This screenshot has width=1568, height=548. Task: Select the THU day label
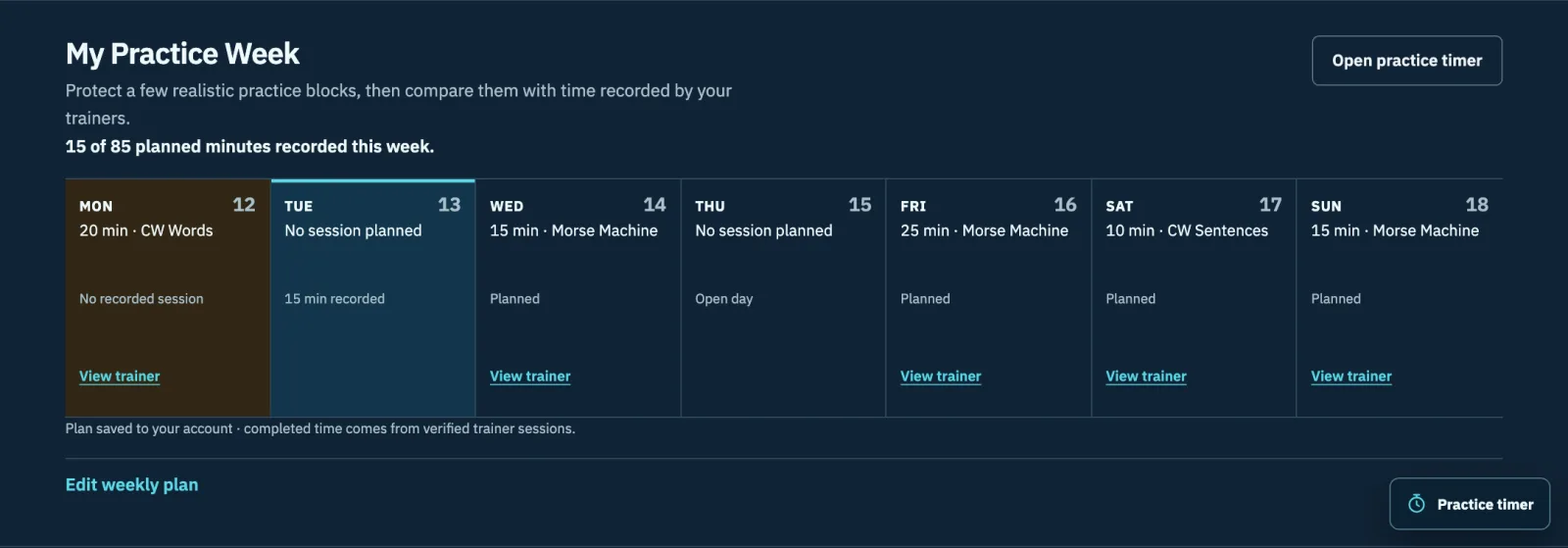pyautogui.click(x=710, y=206)
